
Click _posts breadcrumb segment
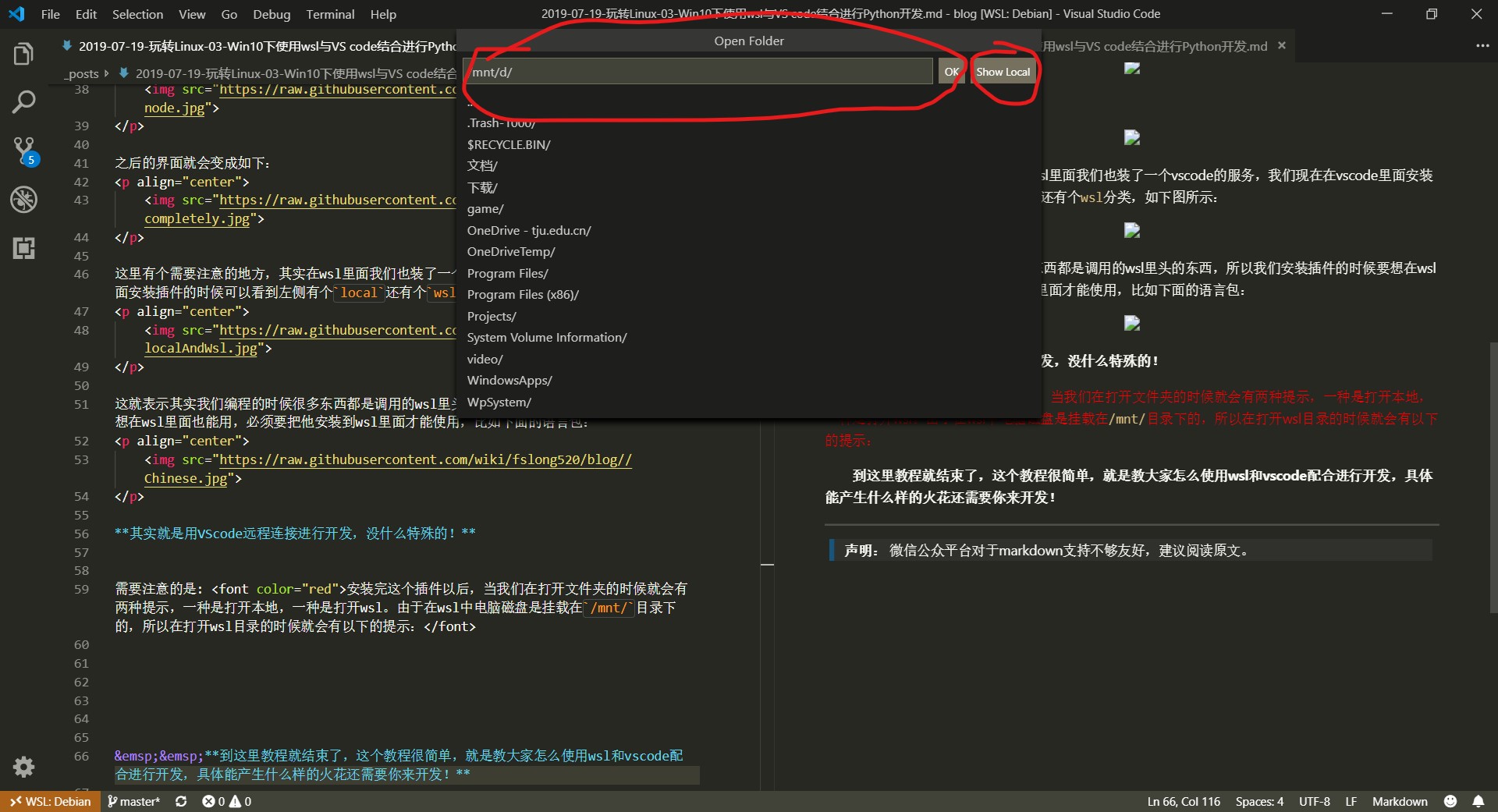point(82,73)
